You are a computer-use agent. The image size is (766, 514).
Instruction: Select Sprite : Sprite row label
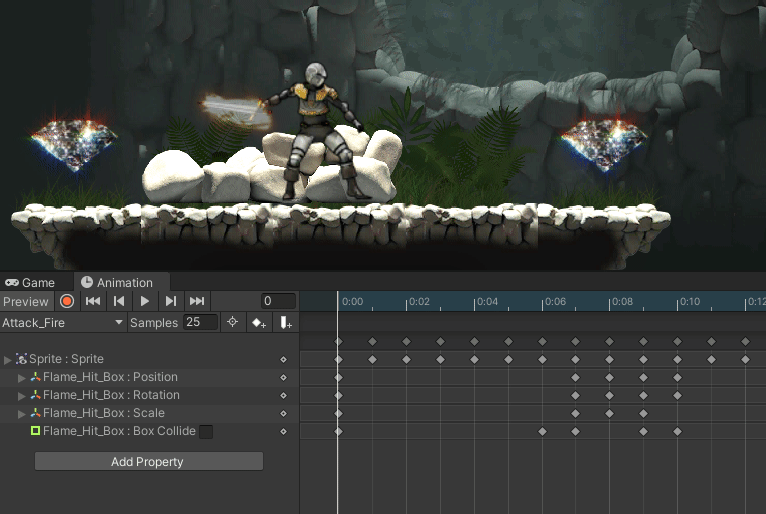coord(66,359)
